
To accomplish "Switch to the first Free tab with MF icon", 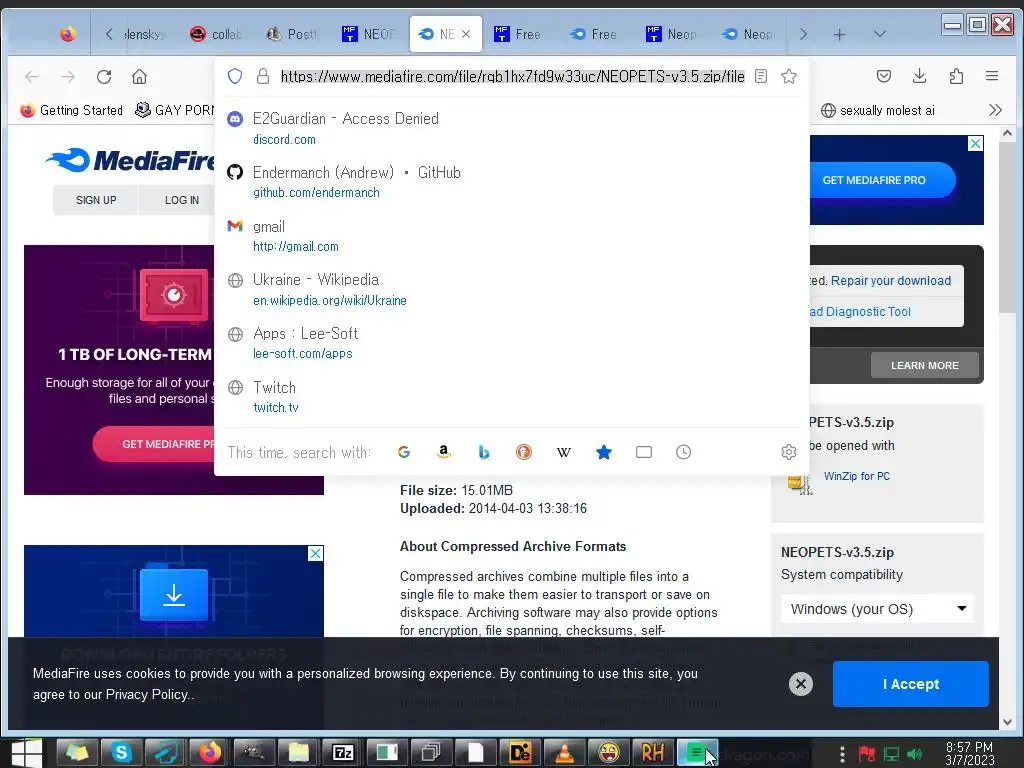I will (x=517, y=34).
